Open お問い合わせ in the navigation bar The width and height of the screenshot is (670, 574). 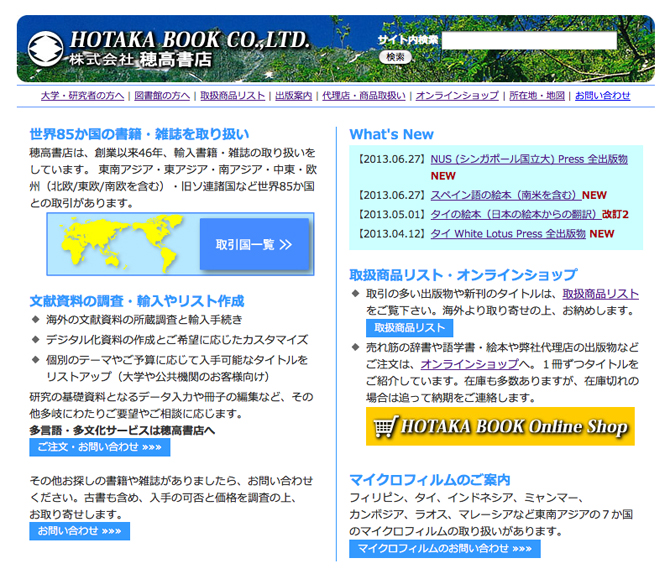point(602,96)
